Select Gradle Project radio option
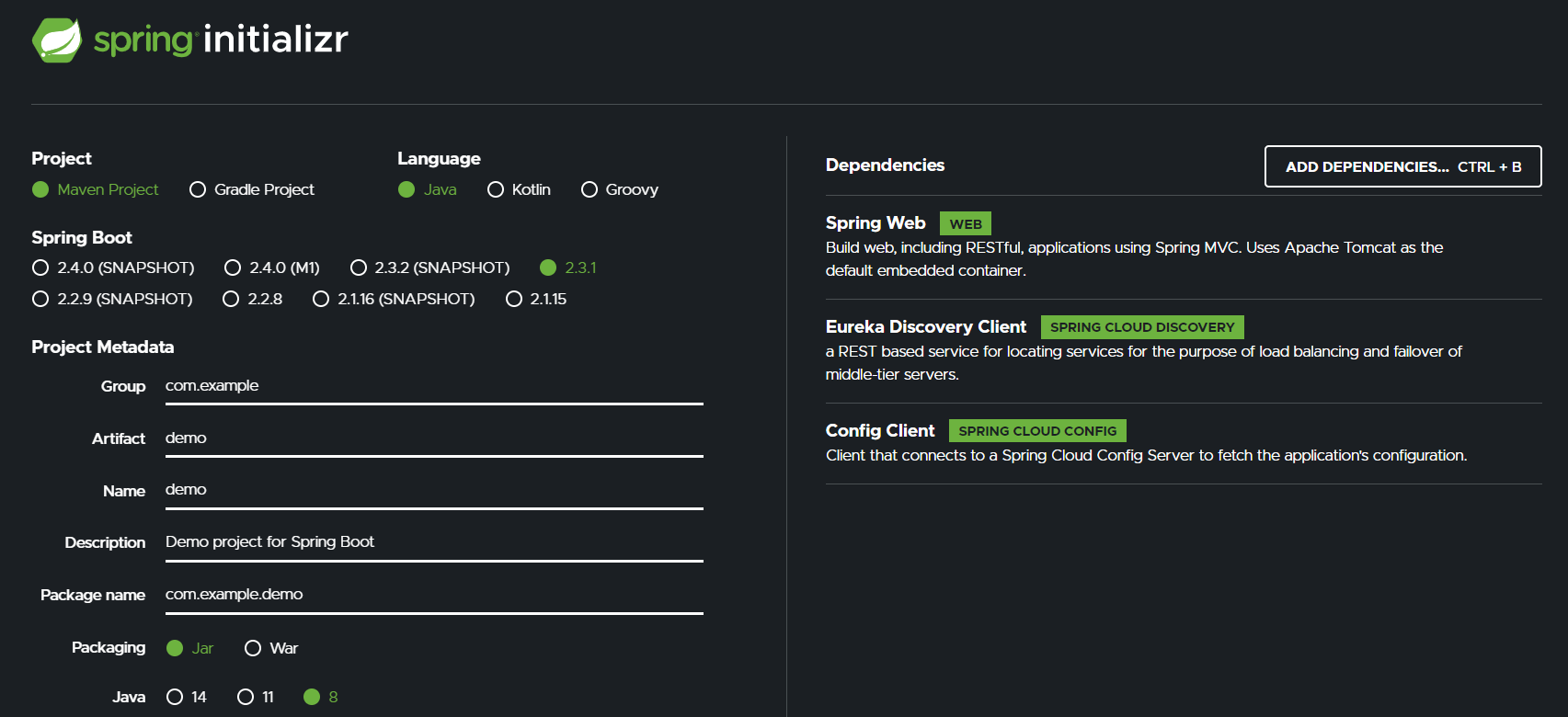The height and width of the screenshot is (717, 1568). coord(198,189)
